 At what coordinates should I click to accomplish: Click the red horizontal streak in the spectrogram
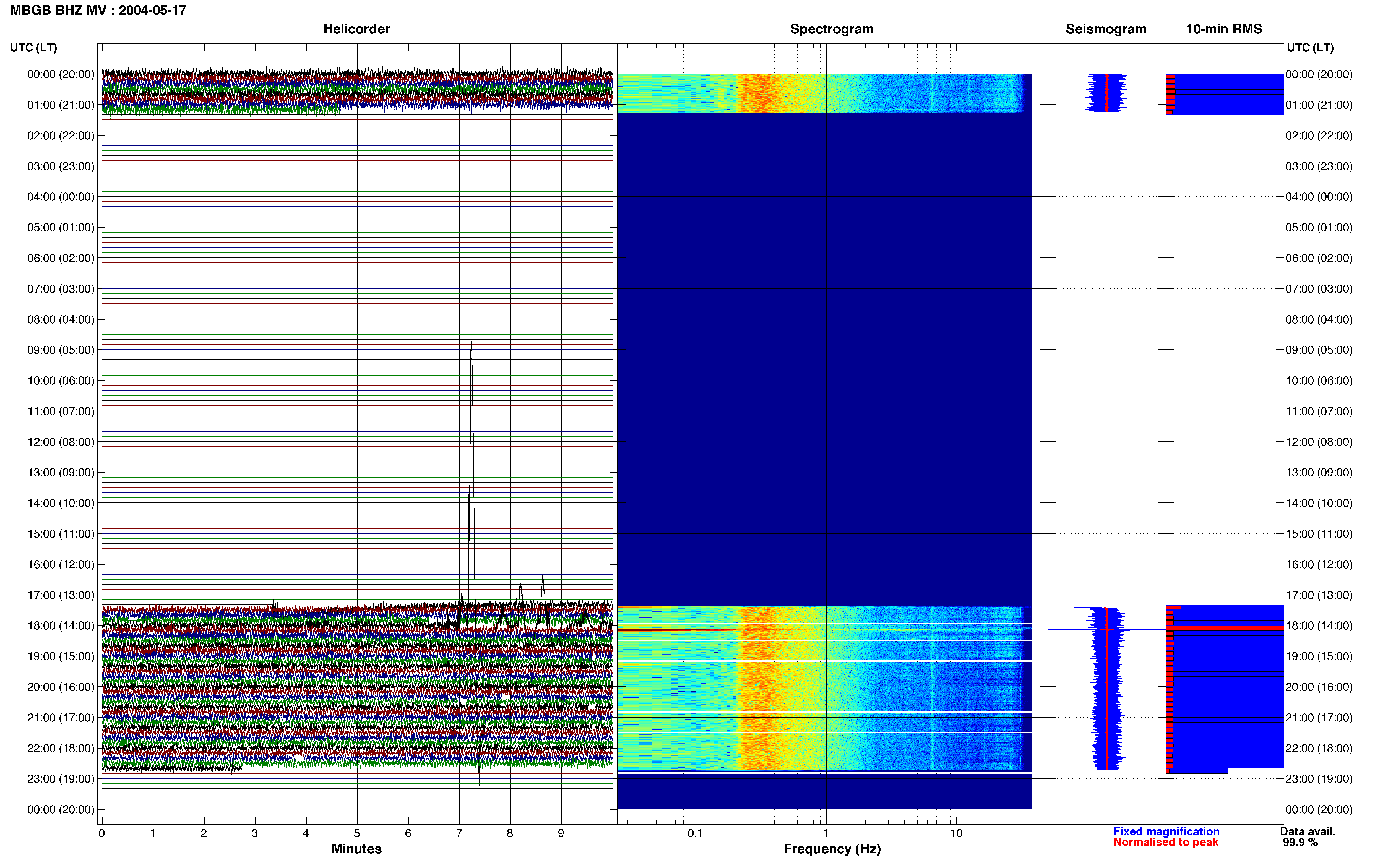(677, 630)
